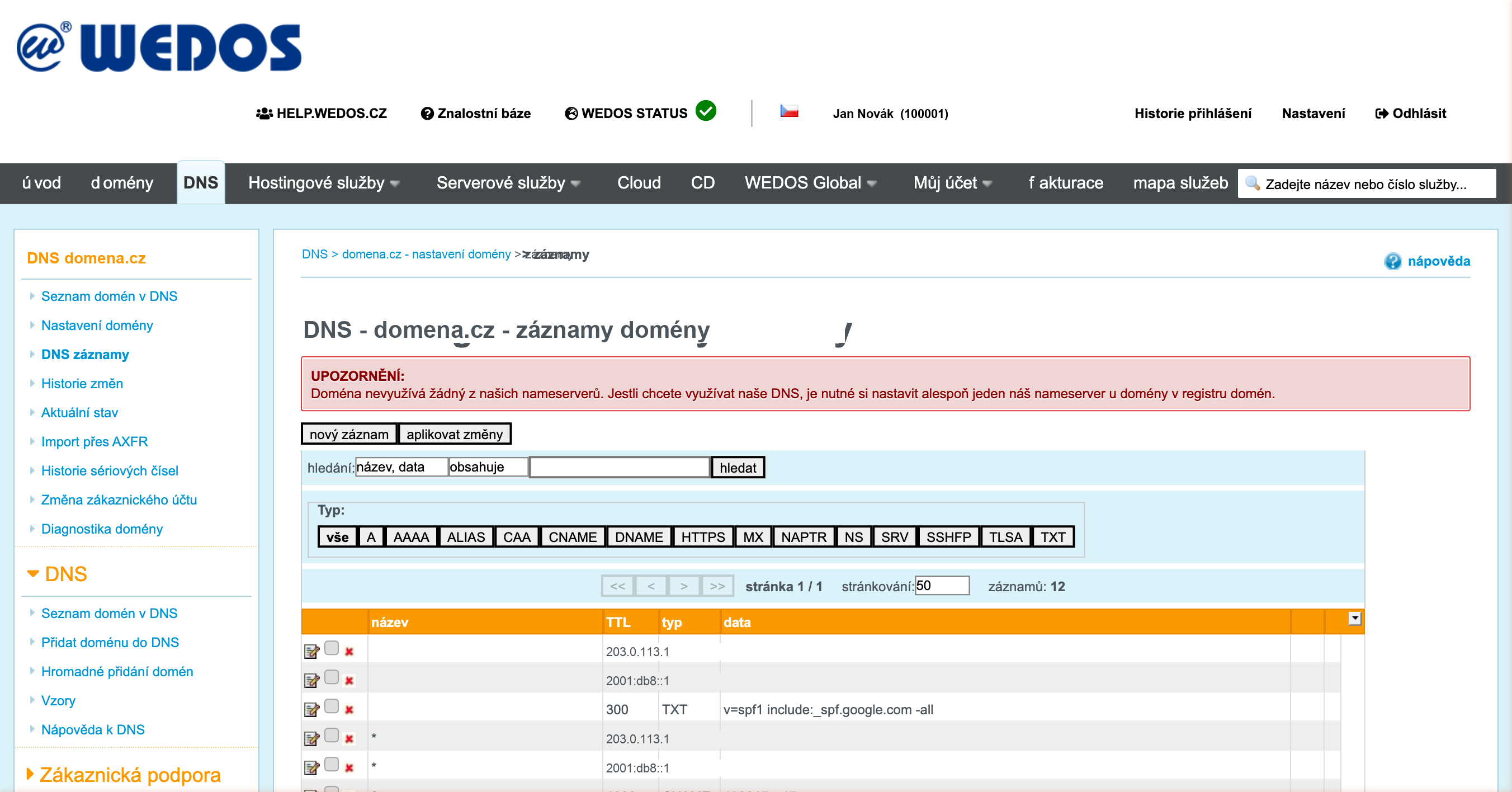Click the table column dropdown arrow in header
Viewport: 1512px width, 792px height.
click(1354, 618)
